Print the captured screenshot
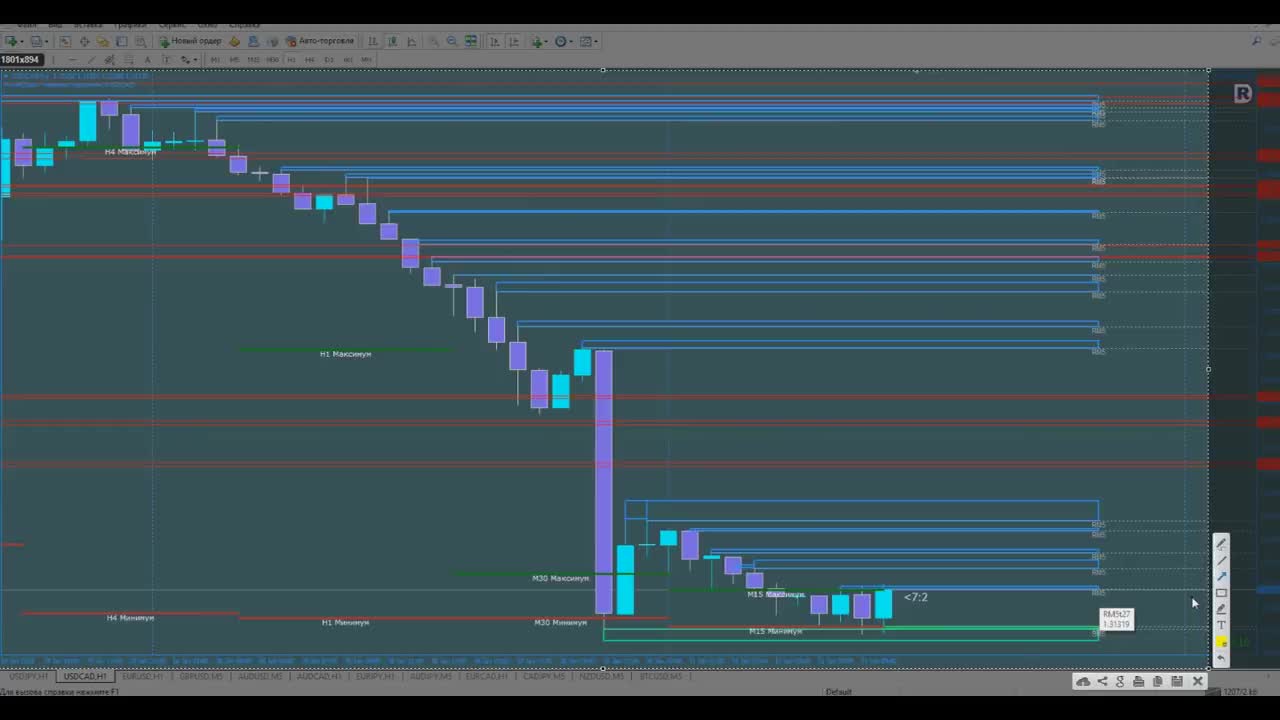This screenshot has height=720, width=1280. [1139, 681]
